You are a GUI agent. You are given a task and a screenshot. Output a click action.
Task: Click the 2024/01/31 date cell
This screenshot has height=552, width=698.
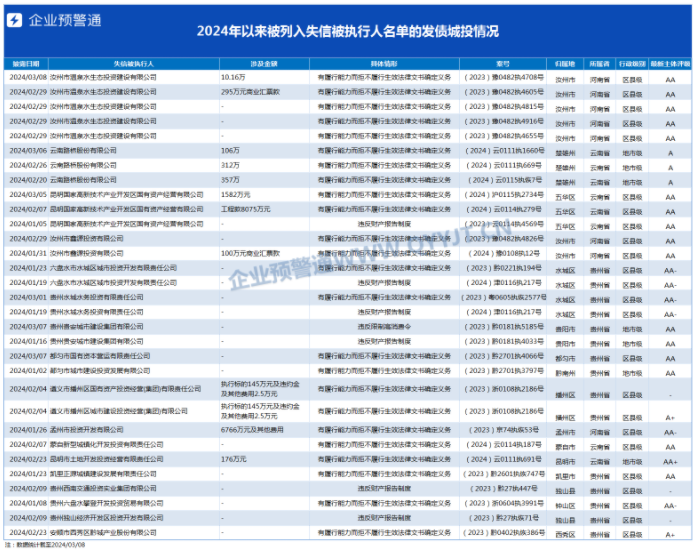click(x=28, y=253)
